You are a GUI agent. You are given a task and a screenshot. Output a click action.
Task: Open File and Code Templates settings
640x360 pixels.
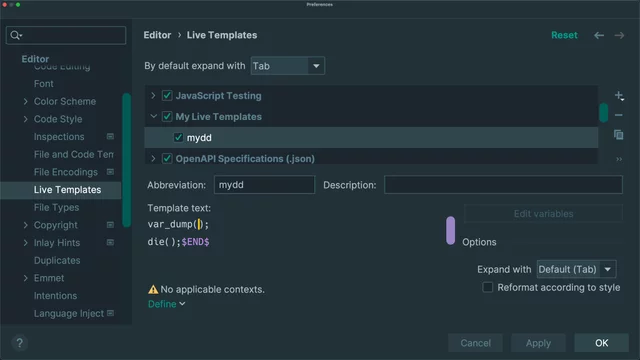point(73,154)
